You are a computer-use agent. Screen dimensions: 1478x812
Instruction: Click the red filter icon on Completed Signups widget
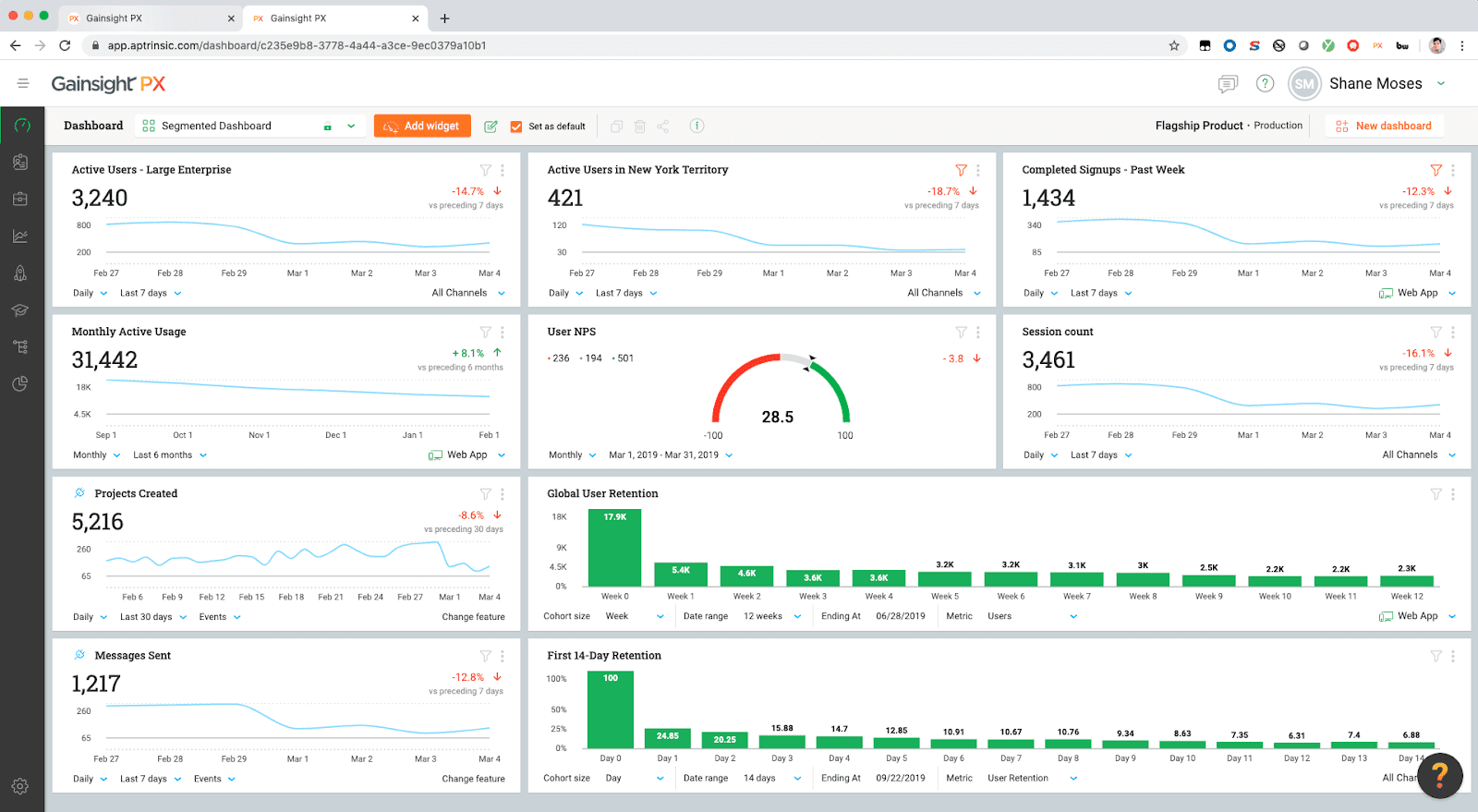(x=1436, y=170)
